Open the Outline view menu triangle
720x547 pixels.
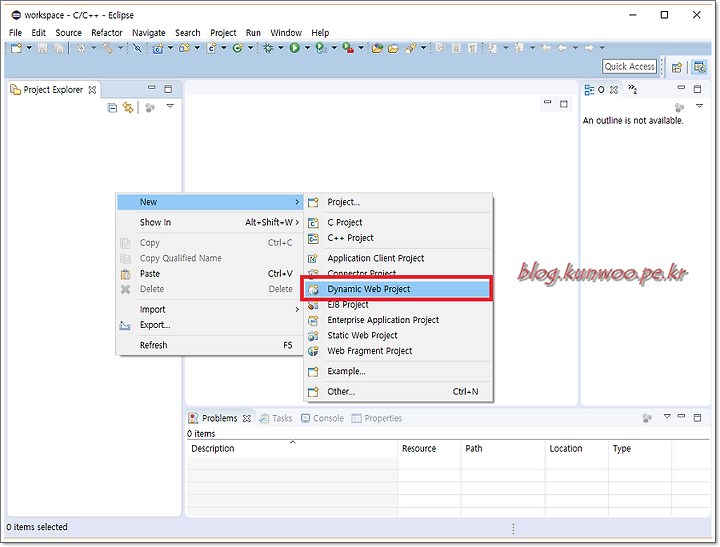point(699,106)
